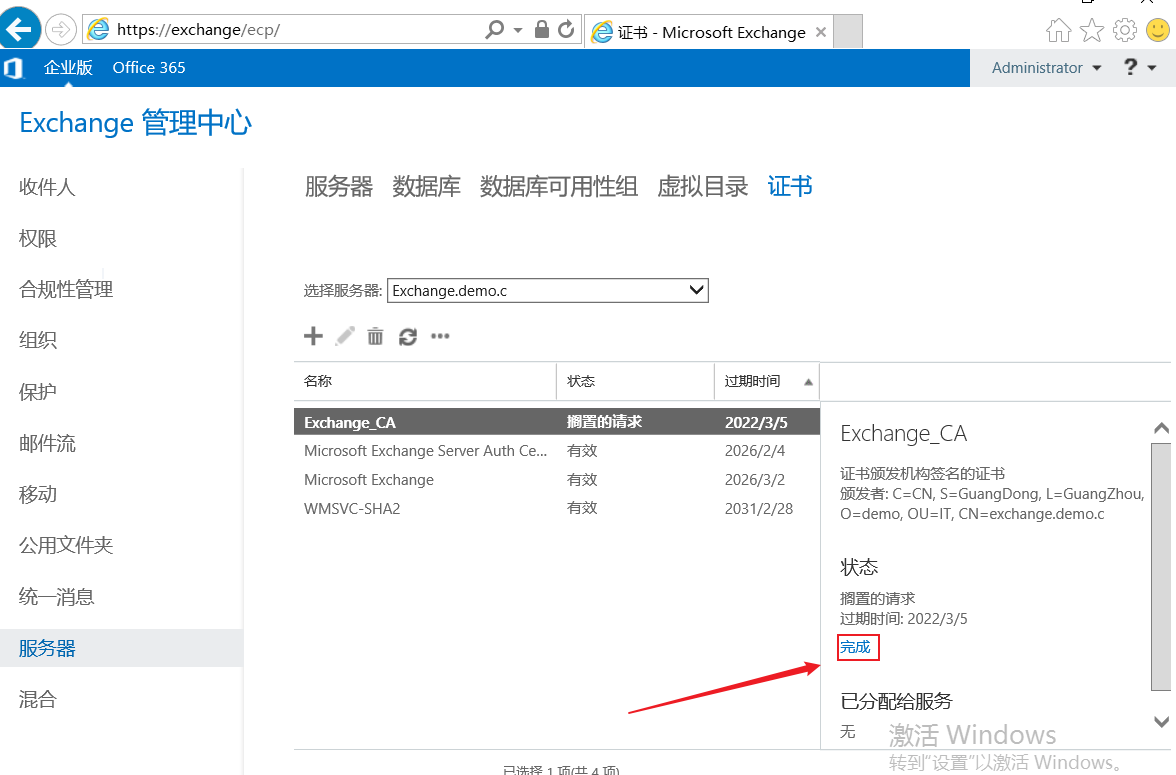Click the 完成 link for pending request
The width and height of the screenshot is (1176, 775).
click(x=856, y=647)
